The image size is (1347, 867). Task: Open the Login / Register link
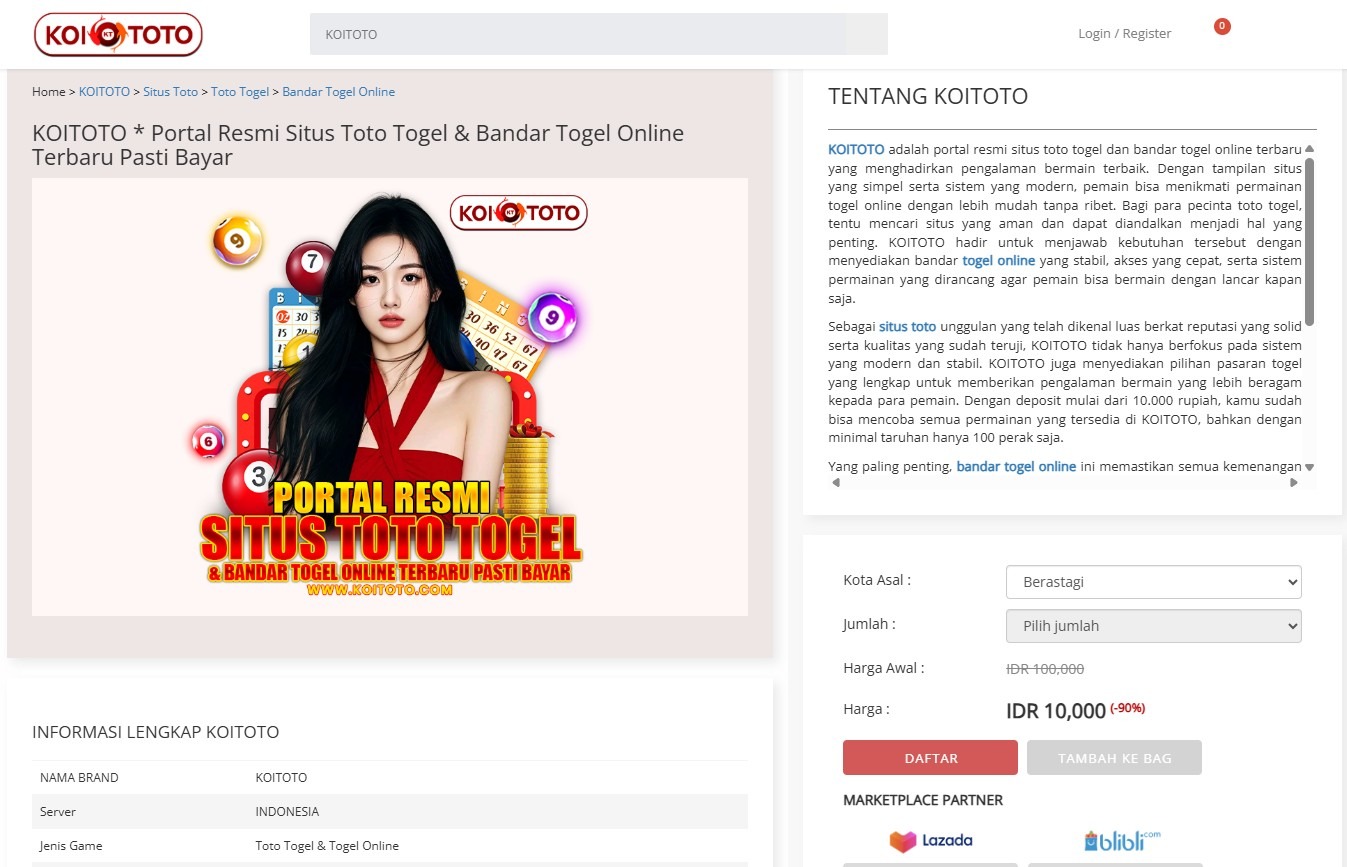1124,32
